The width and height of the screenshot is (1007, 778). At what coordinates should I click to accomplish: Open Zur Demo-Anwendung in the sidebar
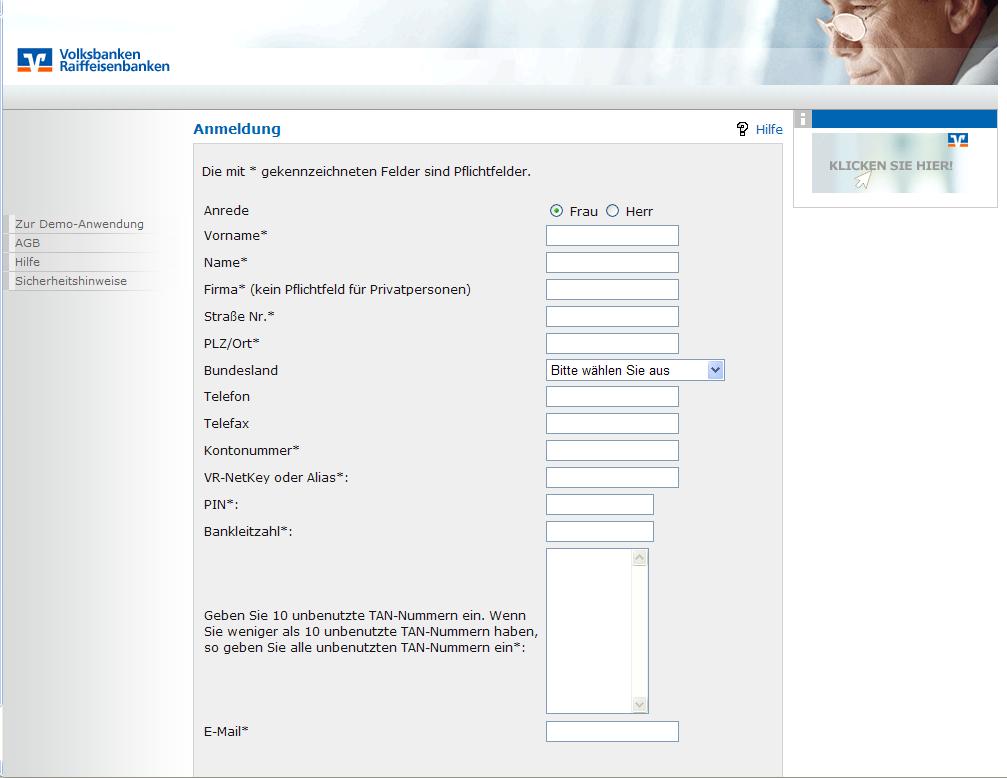(80, 224)
